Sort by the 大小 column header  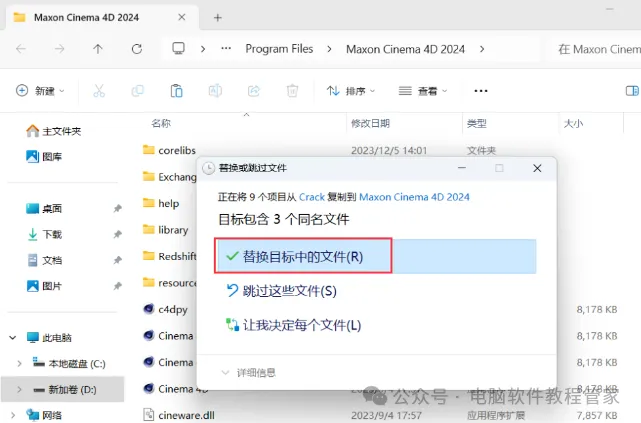[574, 123]
